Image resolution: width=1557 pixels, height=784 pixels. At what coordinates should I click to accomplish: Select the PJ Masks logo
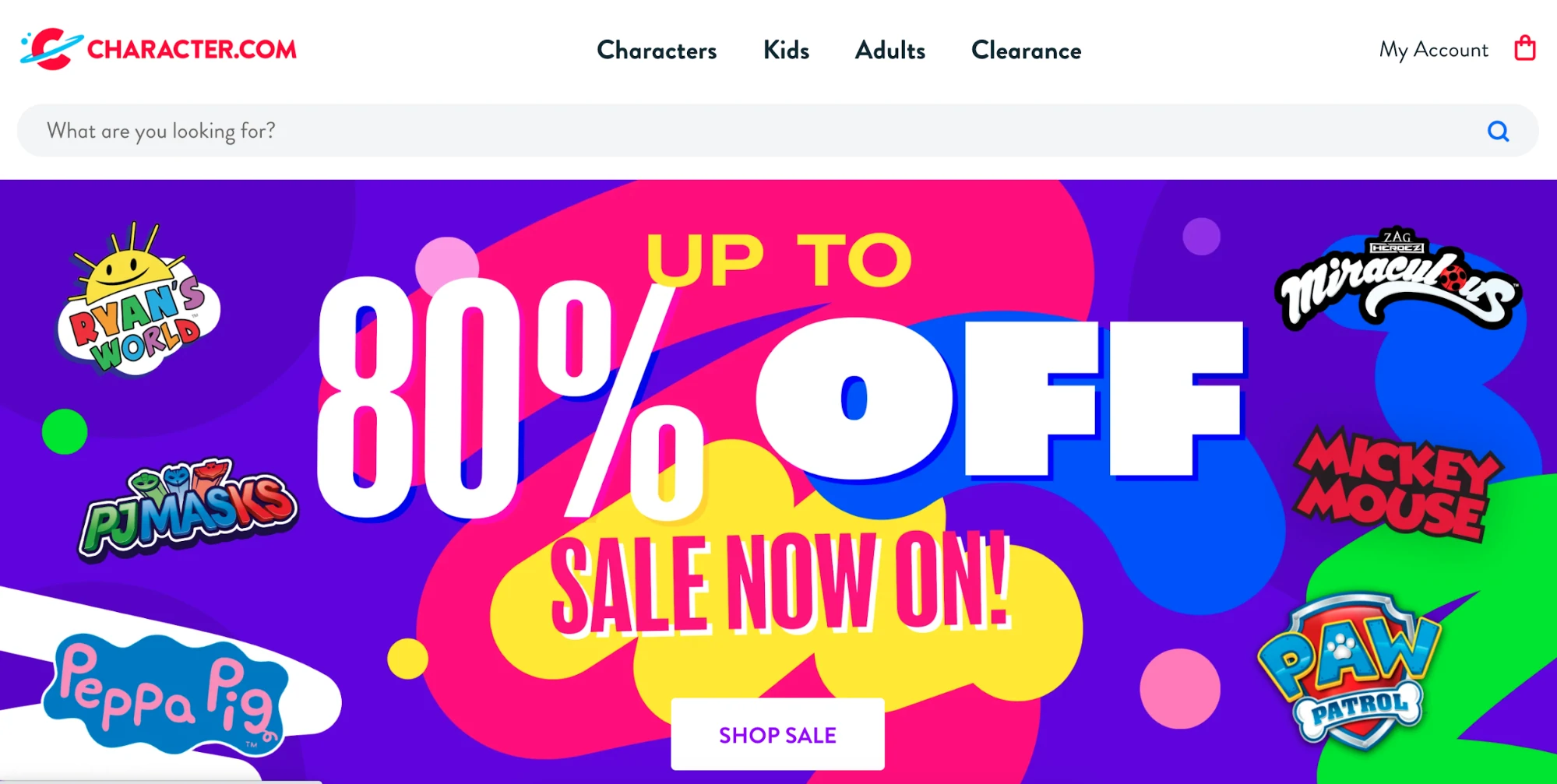(x=188, y=509)
